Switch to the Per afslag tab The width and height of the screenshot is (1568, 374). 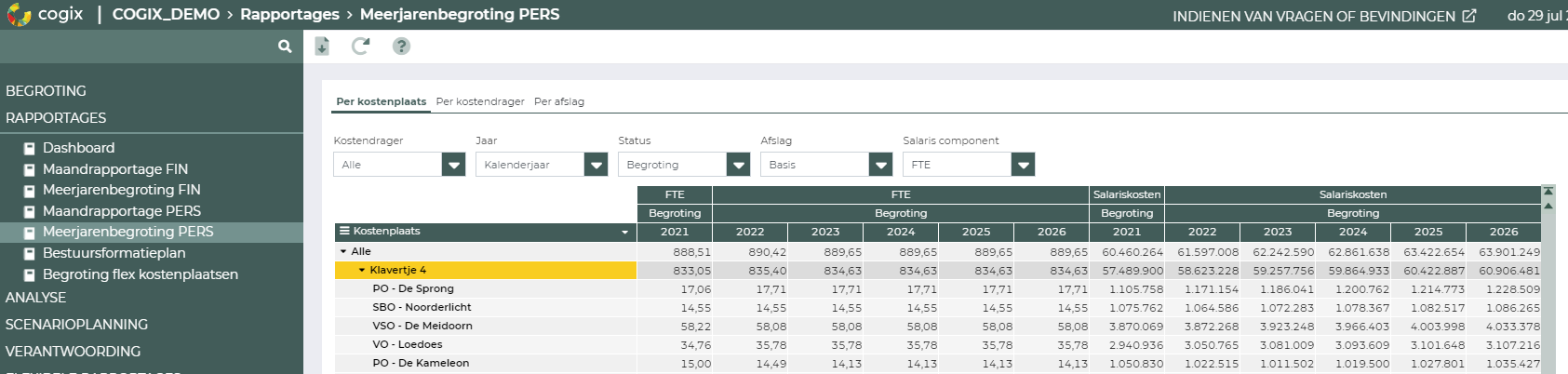click(559, 101)
